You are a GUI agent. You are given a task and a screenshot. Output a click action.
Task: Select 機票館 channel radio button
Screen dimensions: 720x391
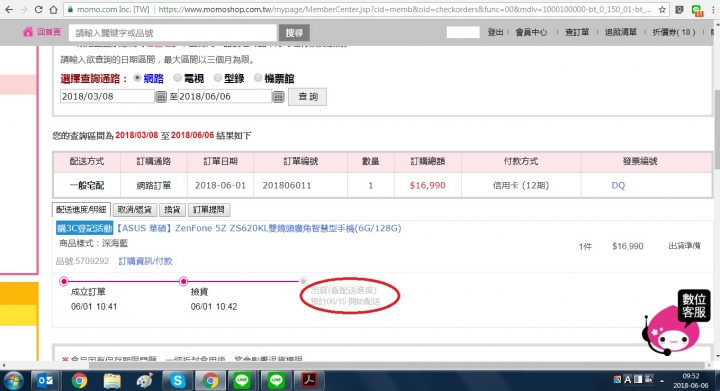[x=258, y=78]
